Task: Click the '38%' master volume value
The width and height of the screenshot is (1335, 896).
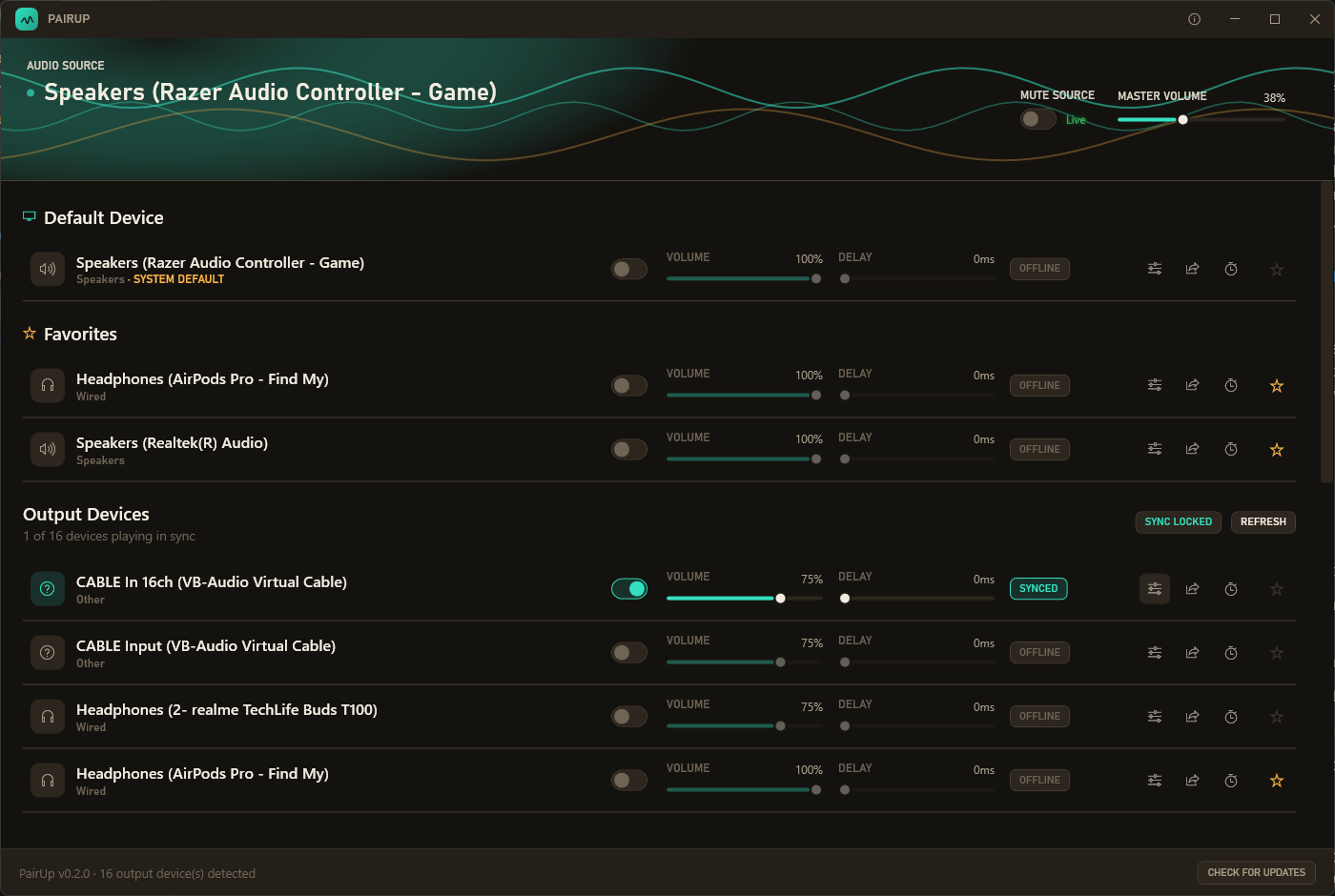Action: 1274,98
